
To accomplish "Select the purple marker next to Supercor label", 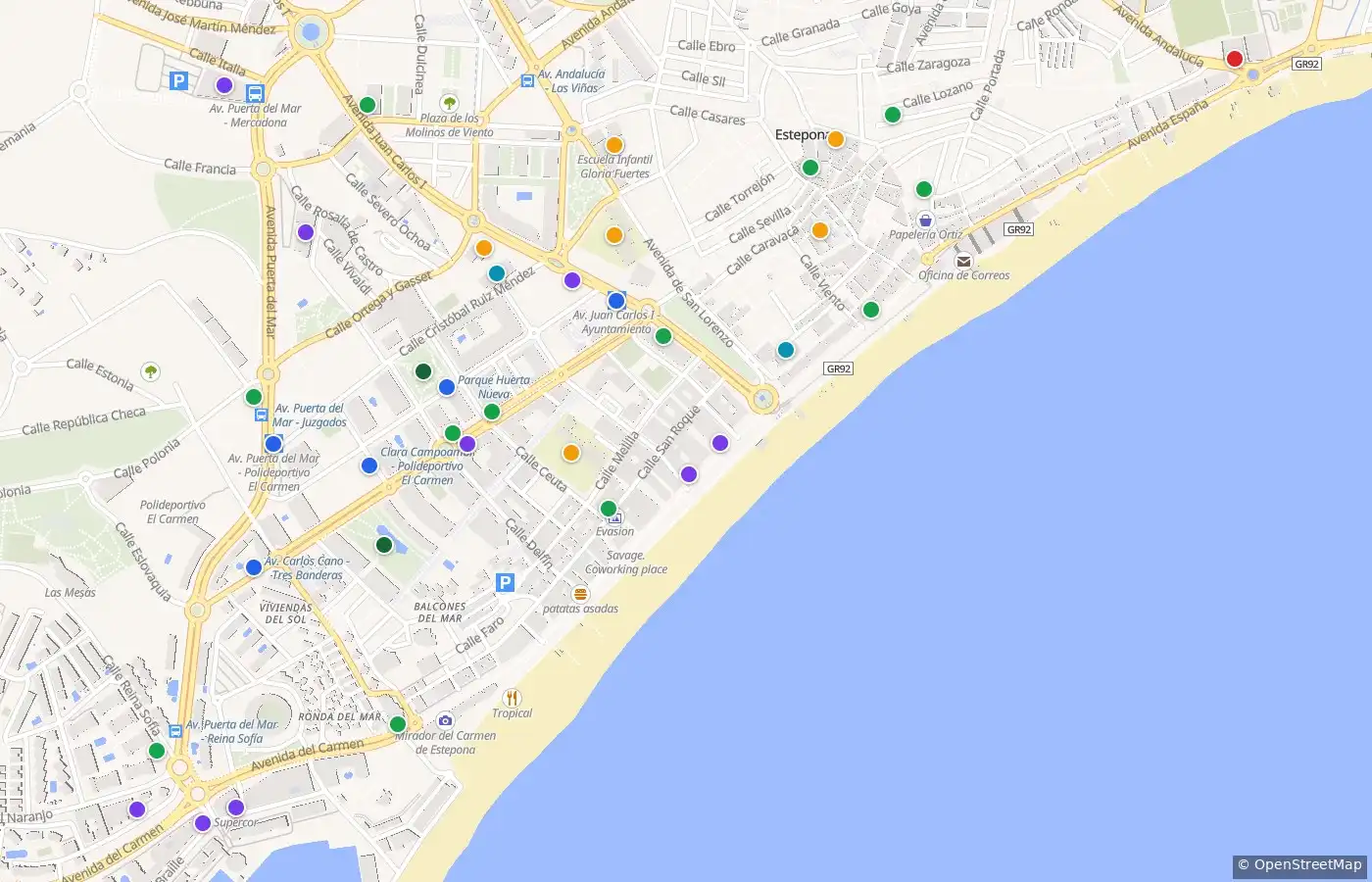I will click(236, 808).
